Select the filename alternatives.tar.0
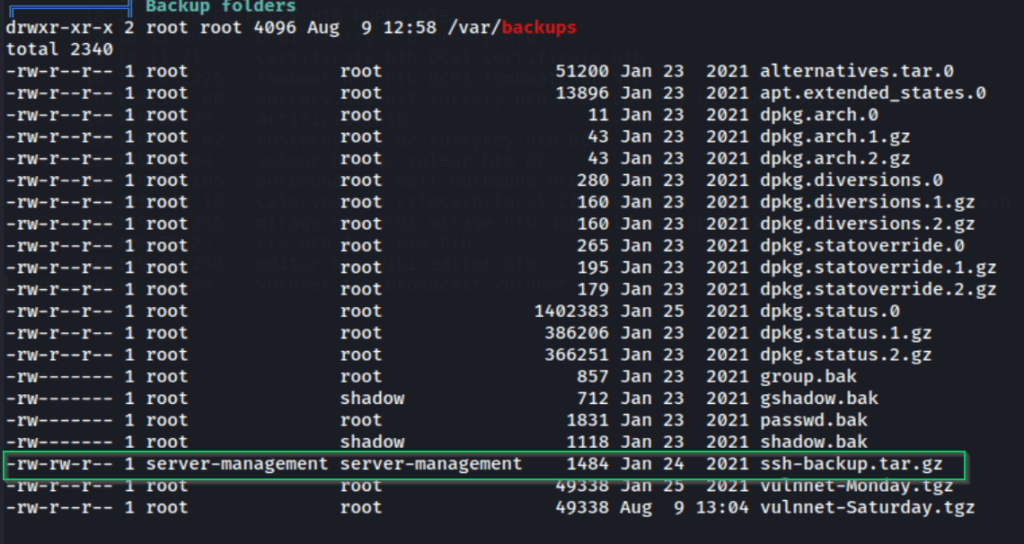The image size is (1024, 544). click(x=857, y=71)
